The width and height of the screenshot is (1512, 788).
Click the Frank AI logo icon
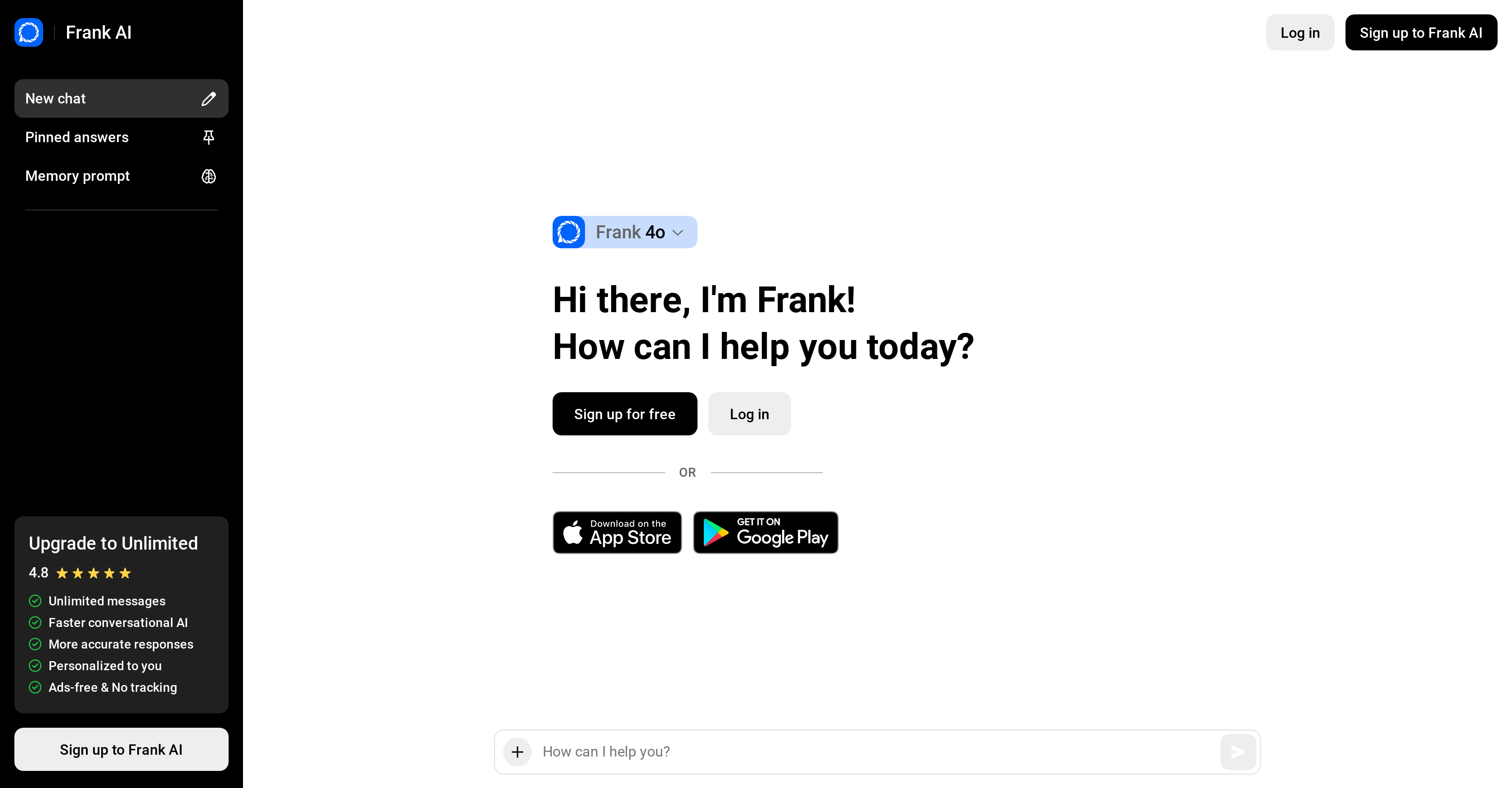[x=27, y=32]
